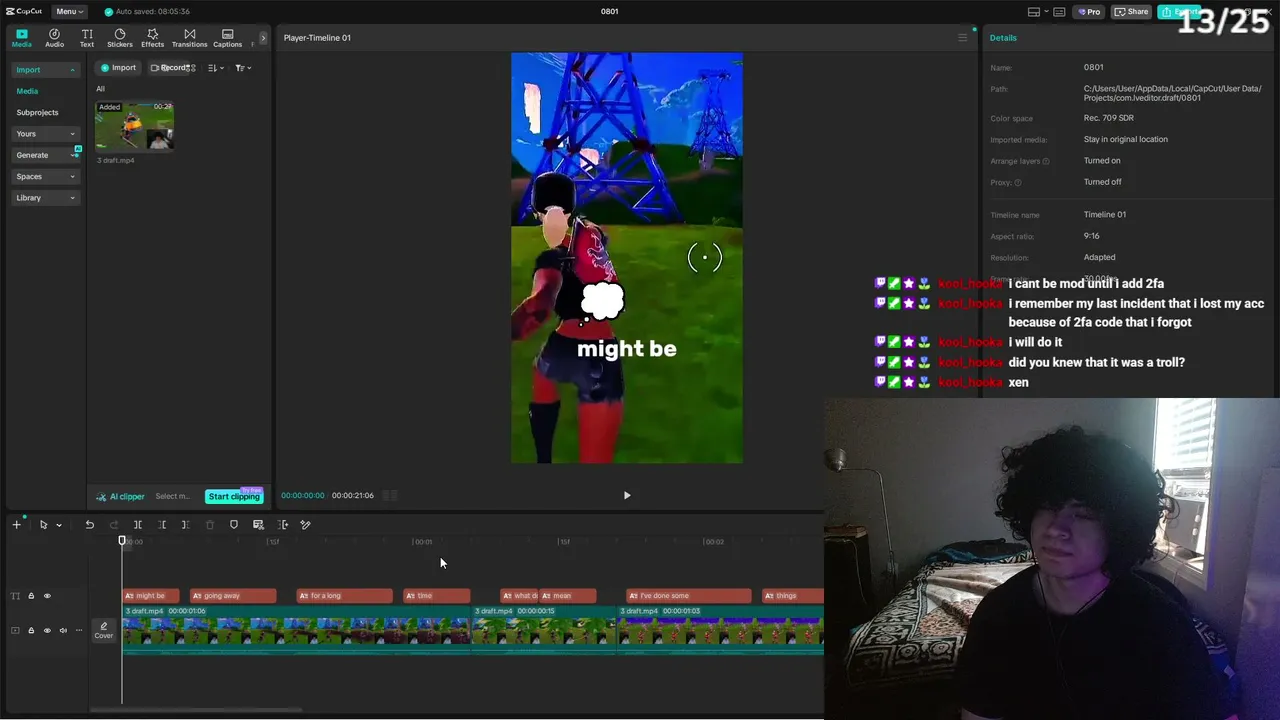Open the Transitions tab

click(x=189, y=38)
